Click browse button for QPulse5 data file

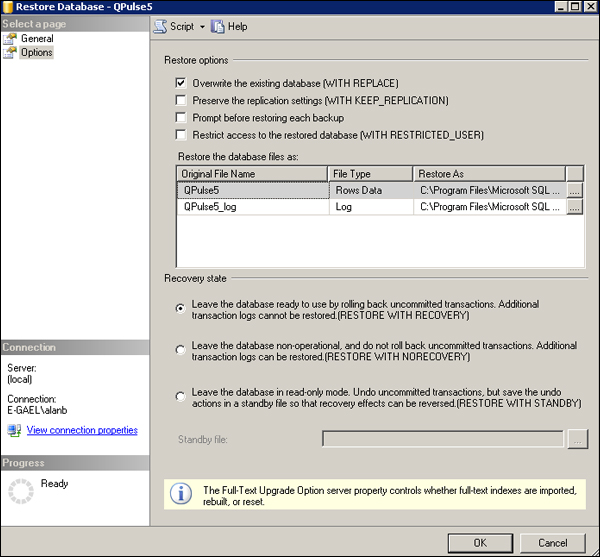[574, 191]
